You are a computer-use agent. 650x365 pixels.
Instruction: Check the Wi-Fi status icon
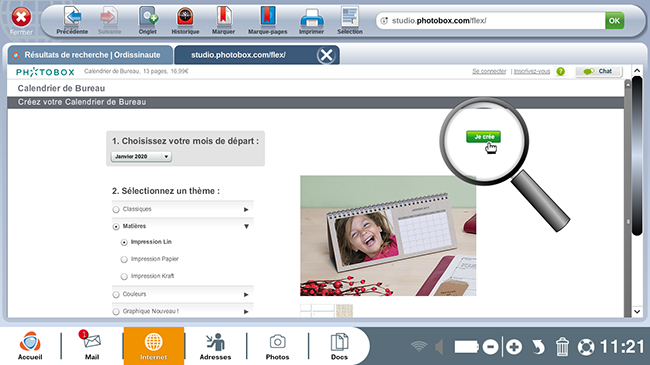pyautogui.click(x=419, y=346)
